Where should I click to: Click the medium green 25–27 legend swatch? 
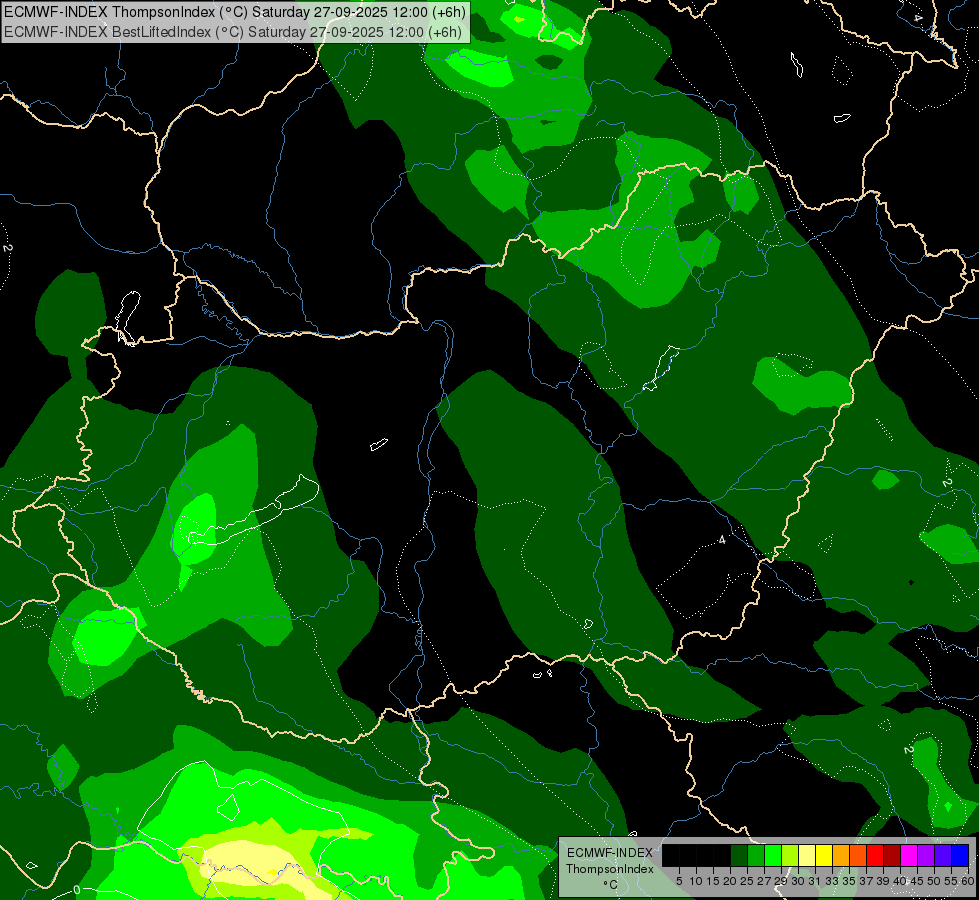756,855
